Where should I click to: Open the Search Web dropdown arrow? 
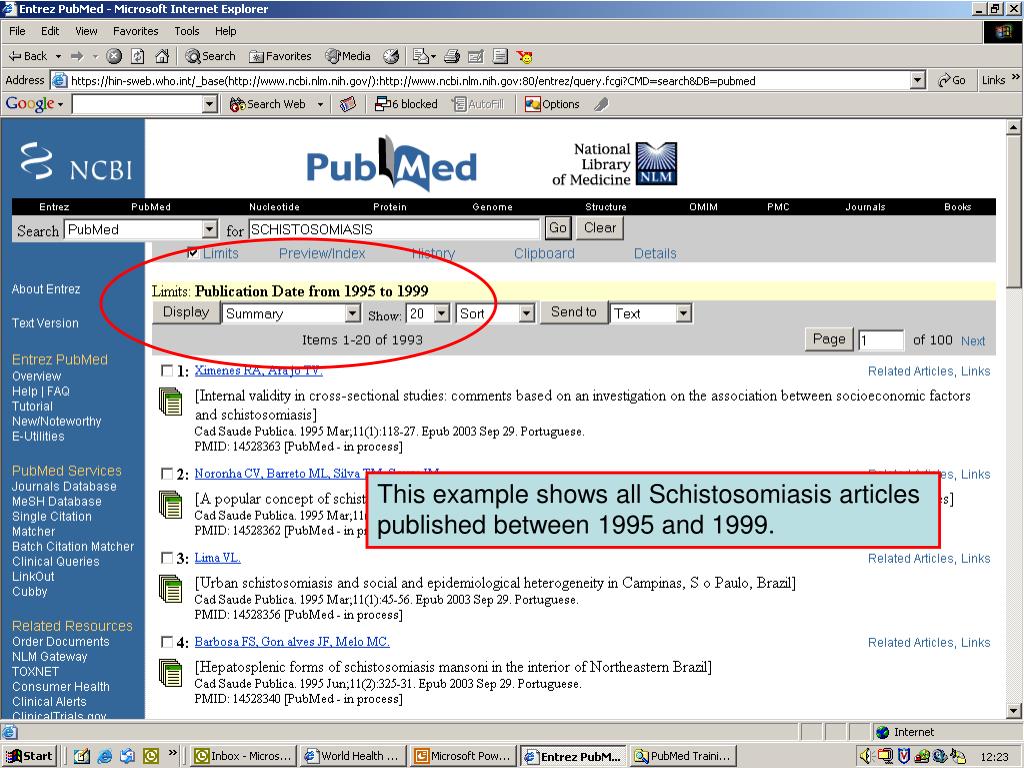(320, 104)
